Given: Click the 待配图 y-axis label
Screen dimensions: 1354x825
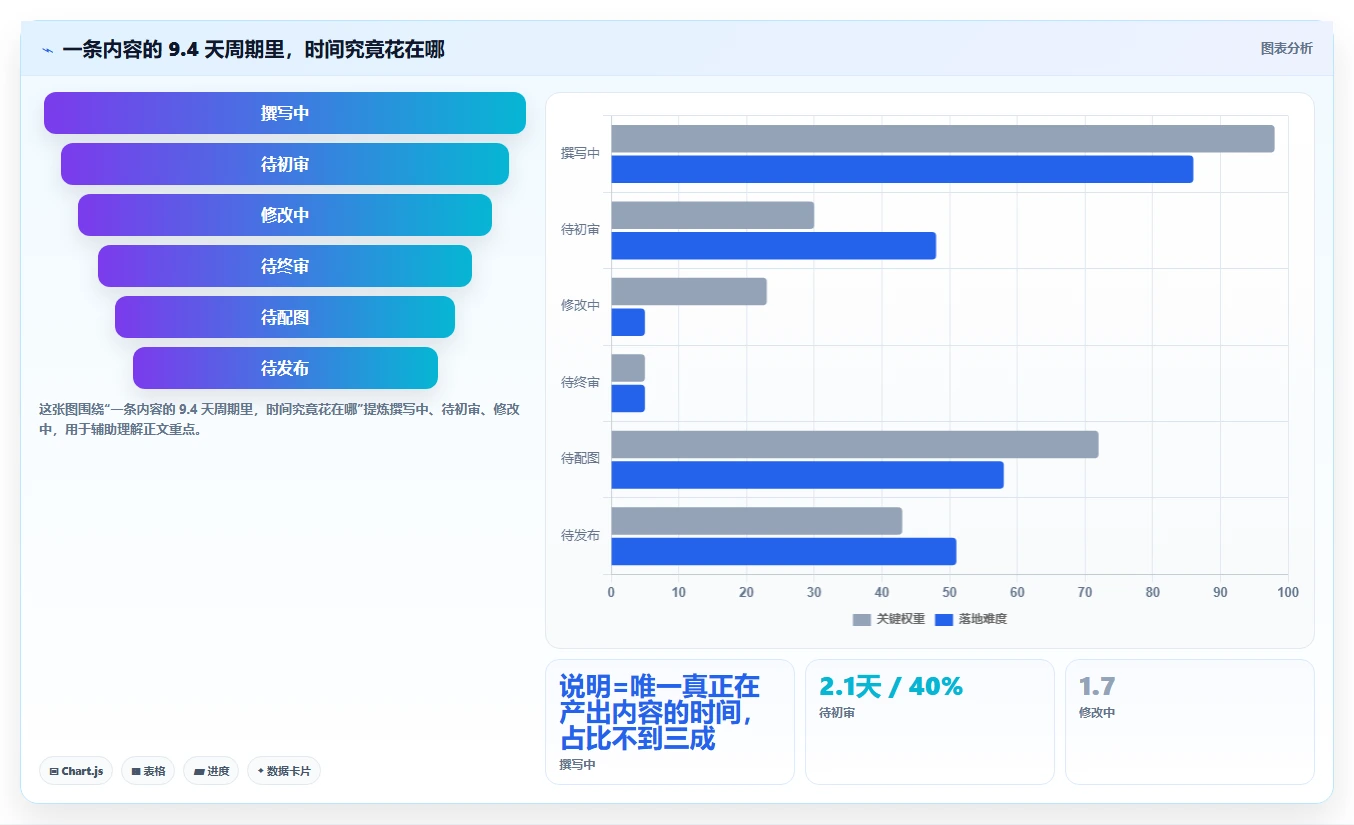Looking at the screenshot, I should 580,459.
